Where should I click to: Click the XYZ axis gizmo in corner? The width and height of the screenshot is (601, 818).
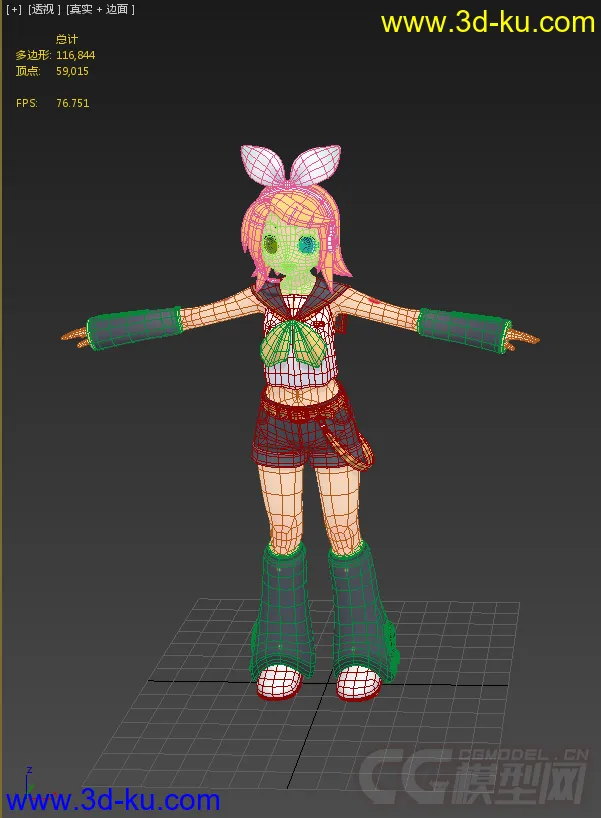coord(29,780)
